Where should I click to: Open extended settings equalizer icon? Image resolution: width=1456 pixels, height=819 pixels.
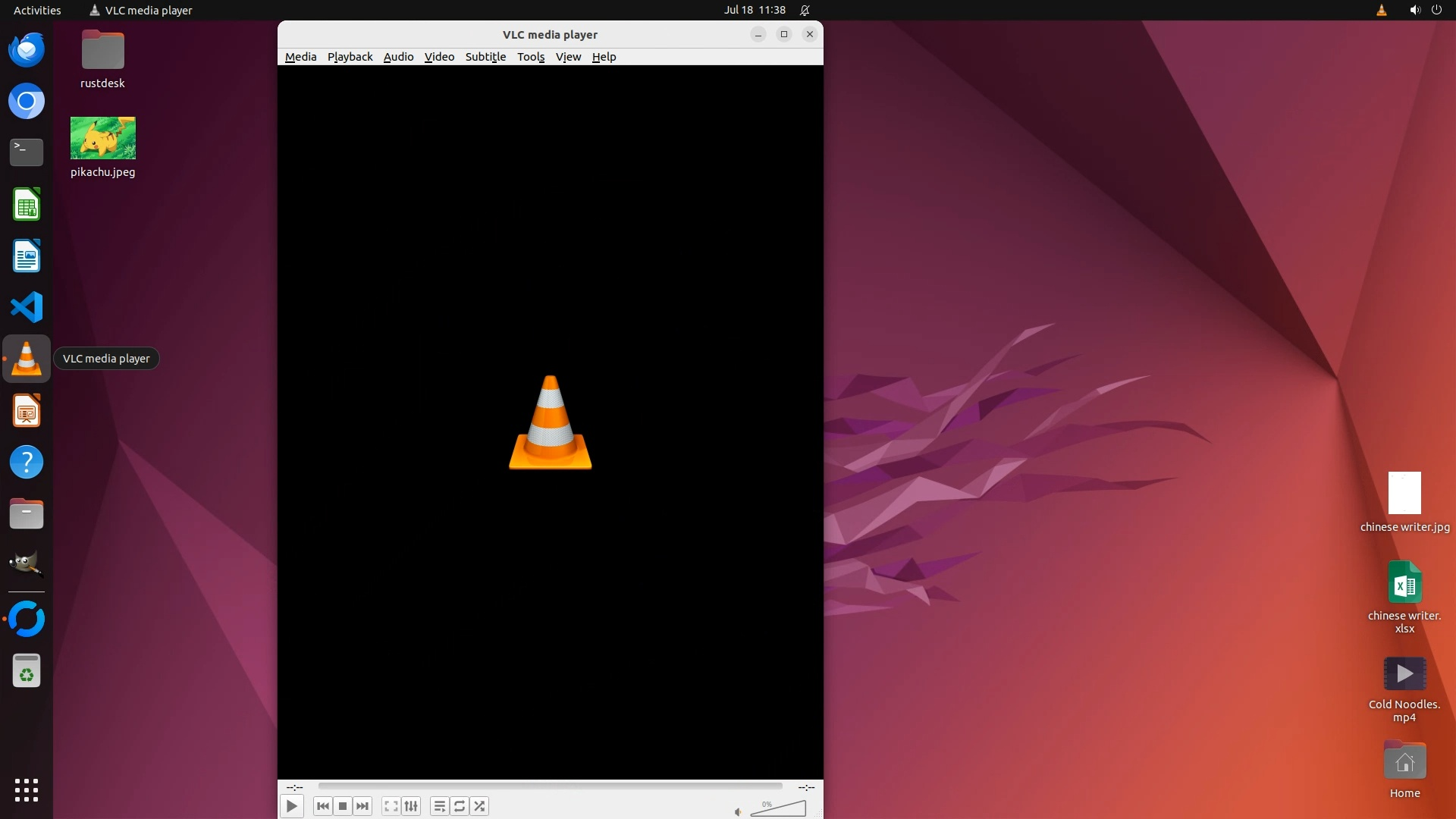pos(411,806)
